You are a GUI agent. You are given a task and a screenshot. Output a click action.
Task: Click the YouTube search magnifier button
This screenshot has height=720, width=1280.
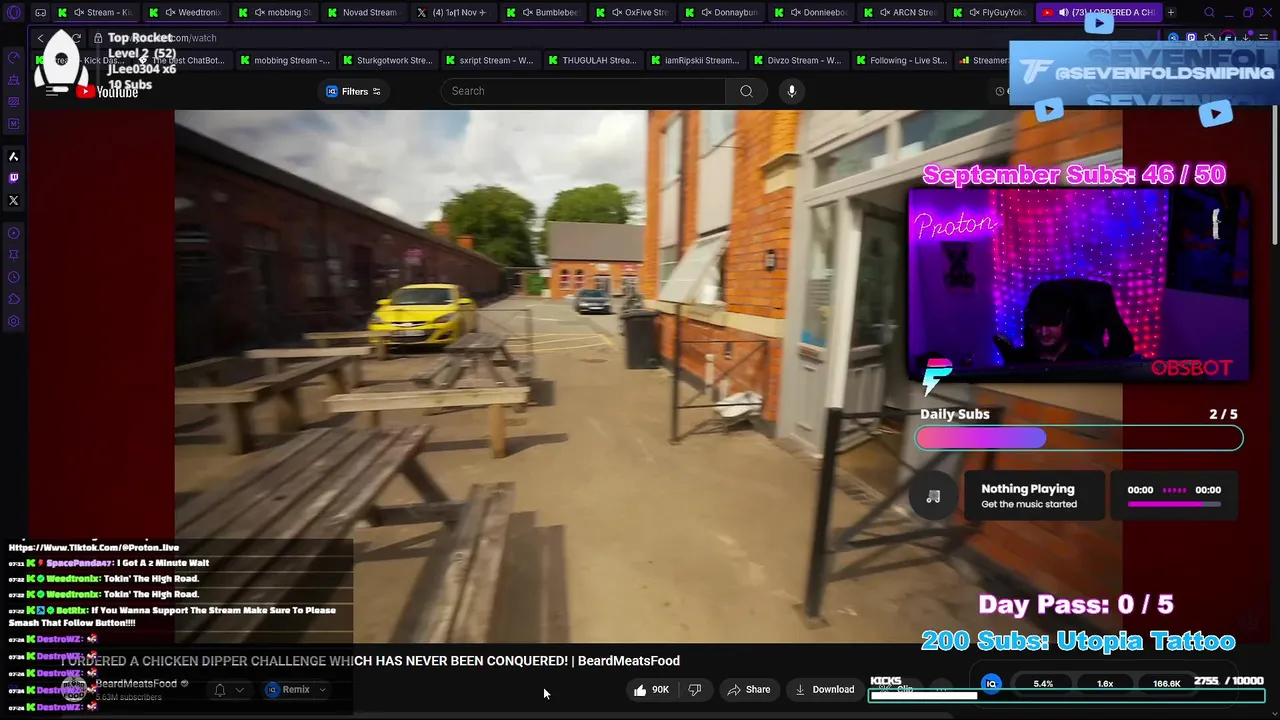tap(746, 91)
